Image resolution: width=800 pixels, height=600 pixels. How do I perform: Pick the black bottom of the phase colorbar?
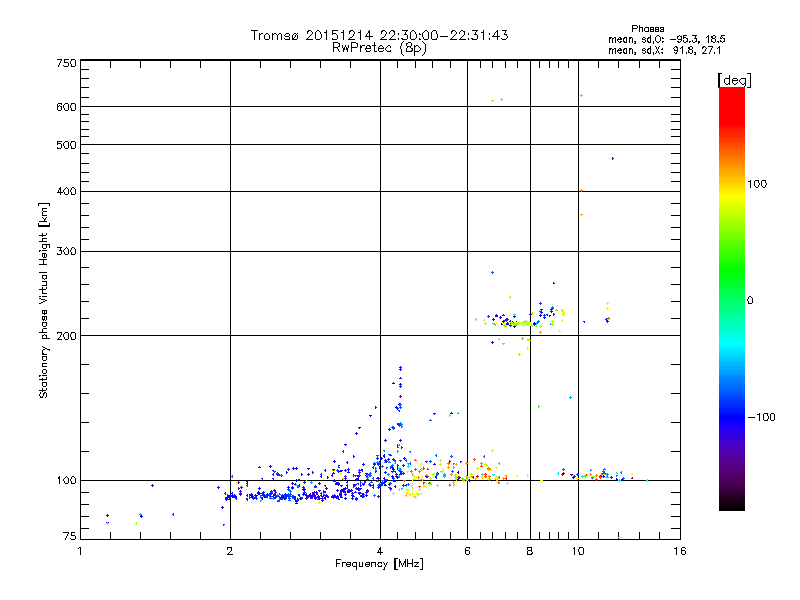tap(732, 505)
